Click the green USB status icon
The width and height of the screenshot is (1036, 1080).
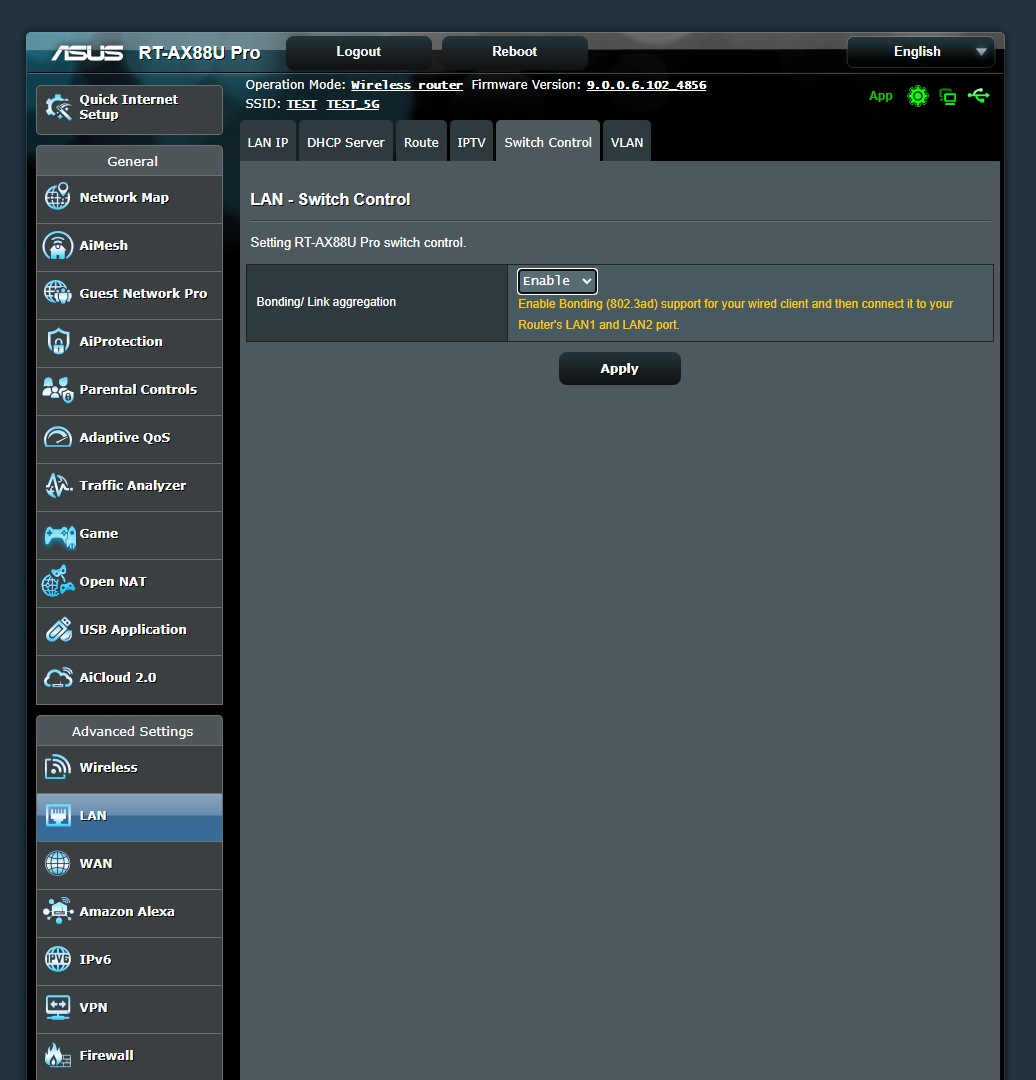pyautogui.click(x=979, y=96)
